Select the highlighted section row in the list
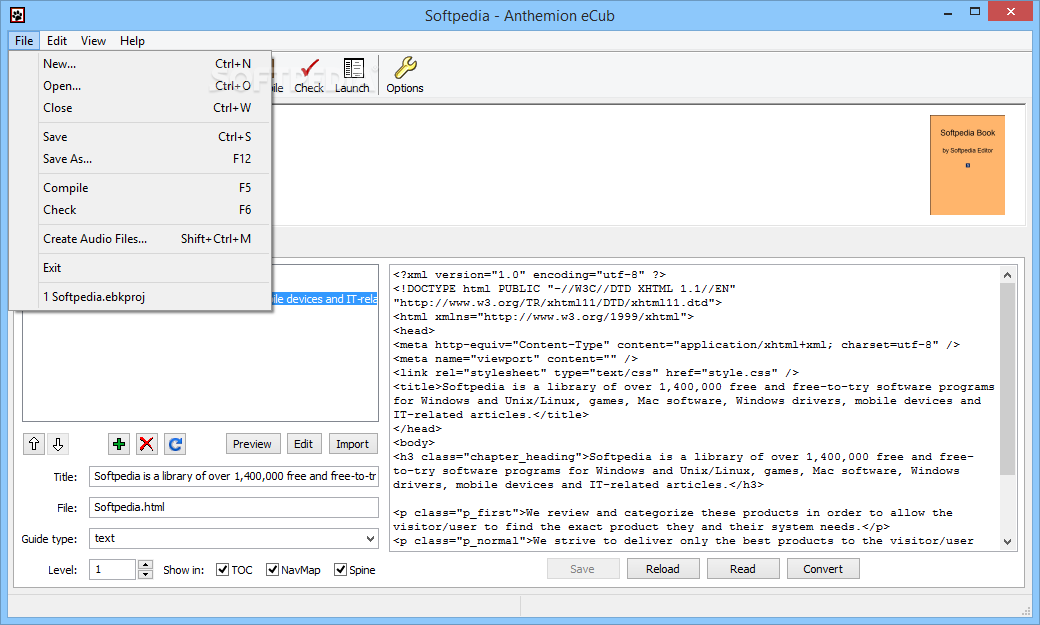This screenshot has width=1040, height=625. coord(324,299)
